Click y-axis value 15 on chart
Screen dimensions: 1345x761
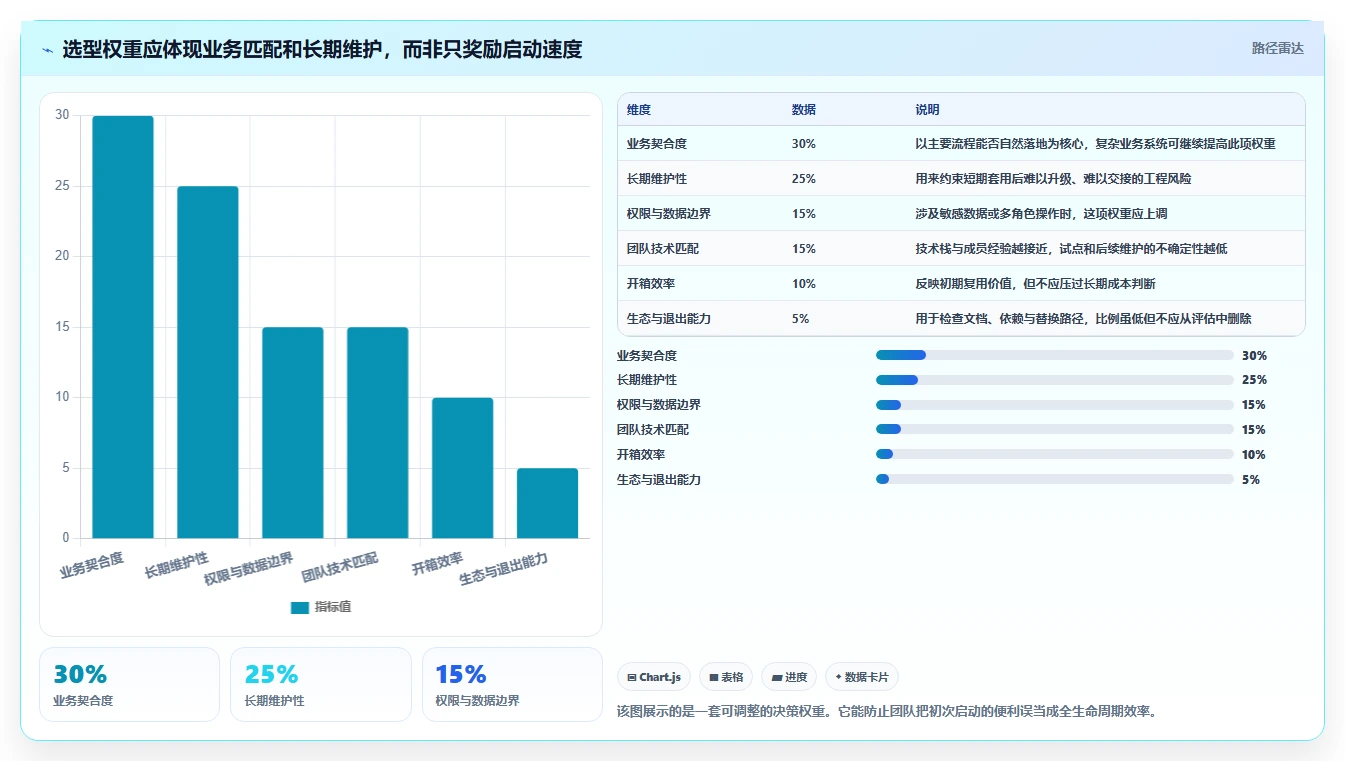click(62, 326)
